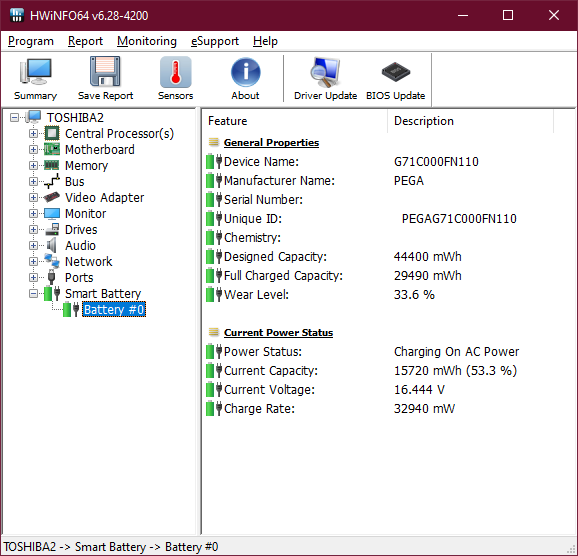Image resolution: width=578 pixels, height=556 pixels.
Task: Select Battery #0 in the tree
Action: (x=114, y=309)
